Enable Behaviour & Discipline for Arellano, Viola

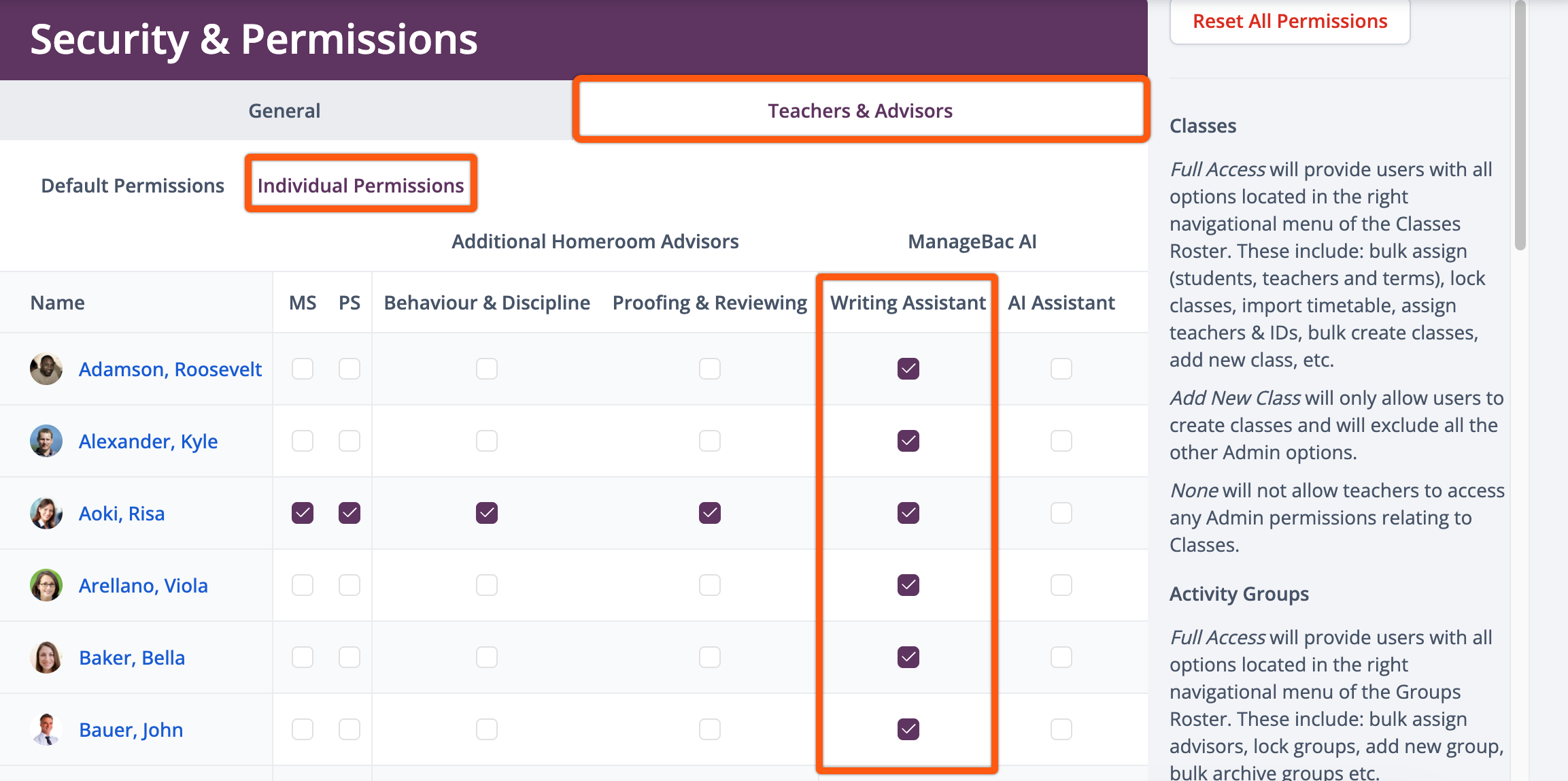(x=487, y=585)
